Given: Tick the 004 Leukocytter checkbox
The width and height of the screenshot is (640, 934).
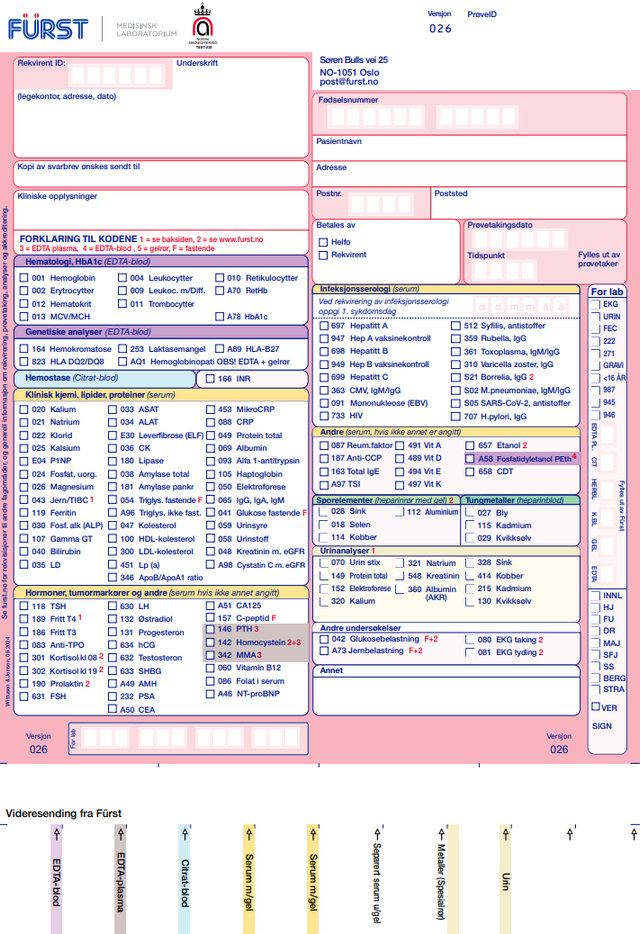Looking at the screenshot, I should 122,278.
